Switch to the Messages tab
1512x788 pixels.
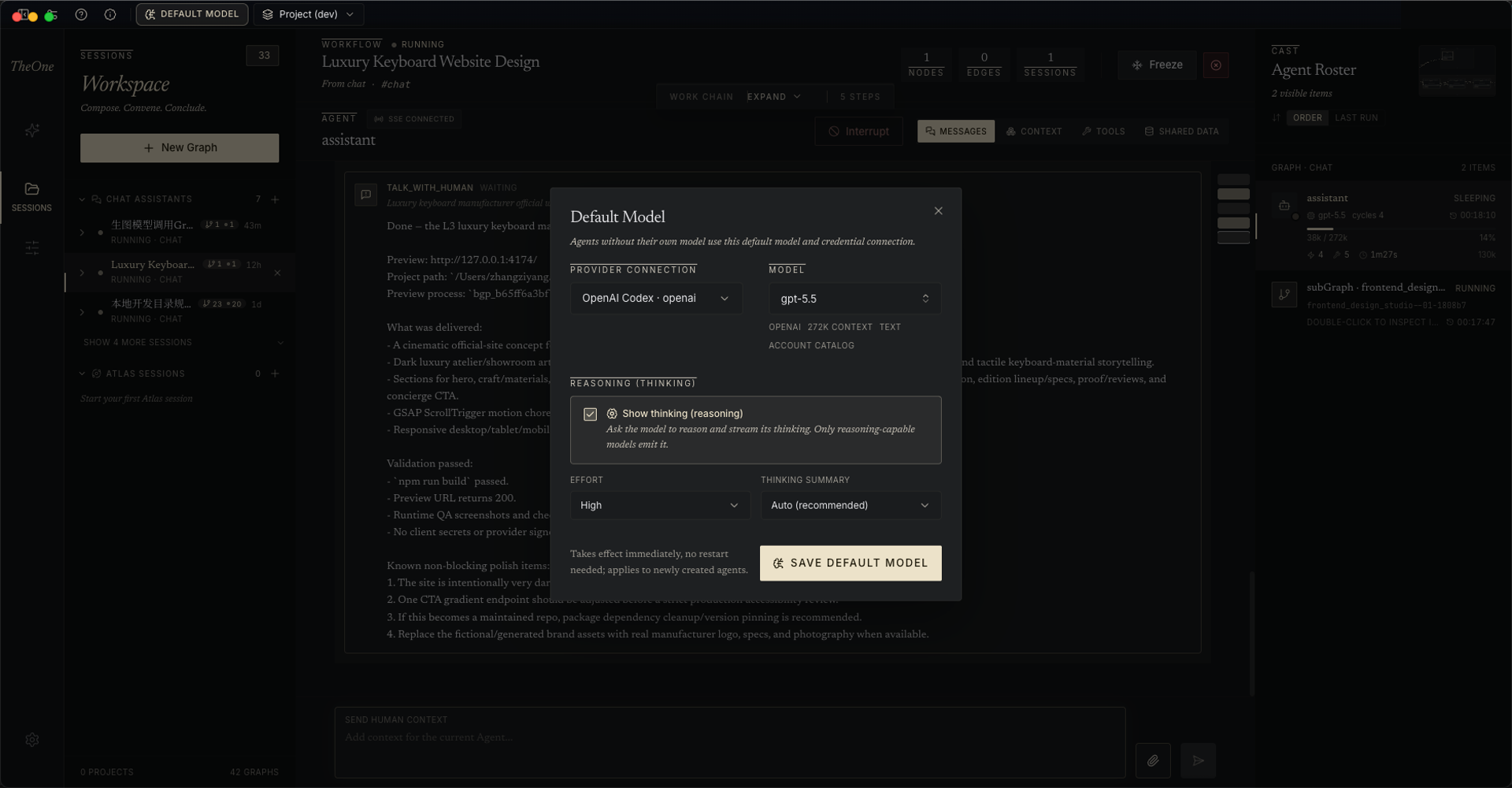pos(955,132)
